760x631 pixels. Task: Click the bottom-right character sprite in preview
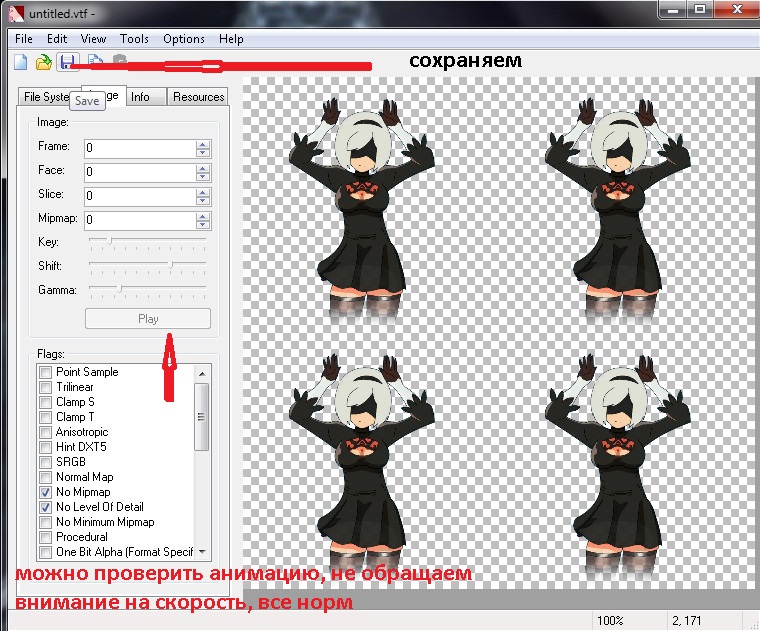618,465
